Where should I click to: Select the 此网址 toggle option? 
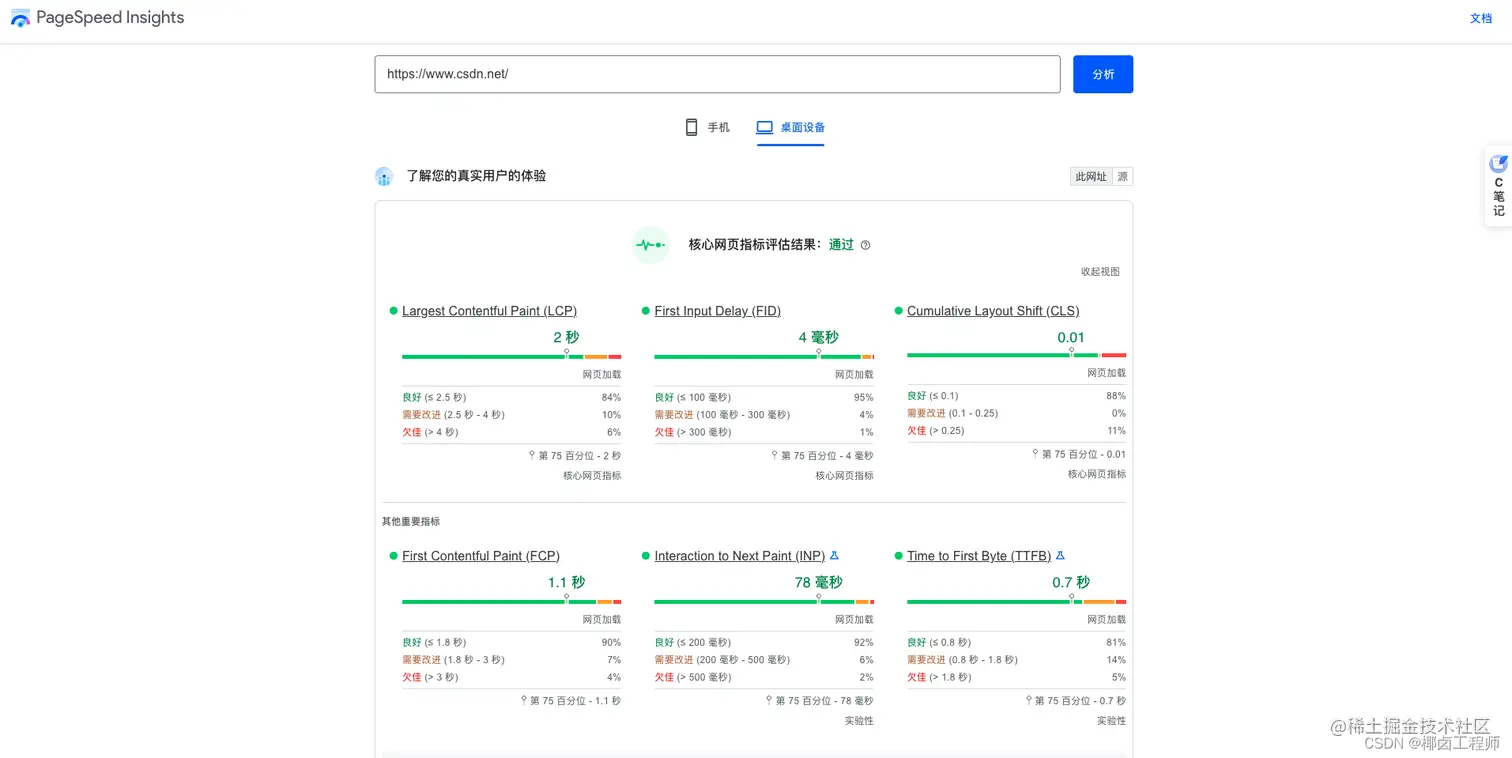[1091, 177]
